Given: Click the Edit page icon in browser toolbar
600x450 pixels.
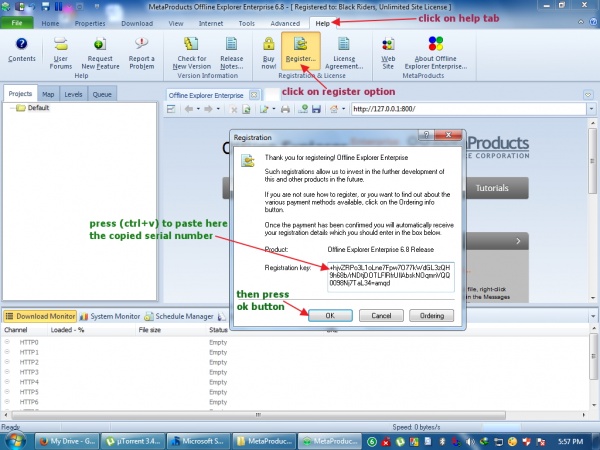Looking at the screenshot, I should [x=264, y=109].
